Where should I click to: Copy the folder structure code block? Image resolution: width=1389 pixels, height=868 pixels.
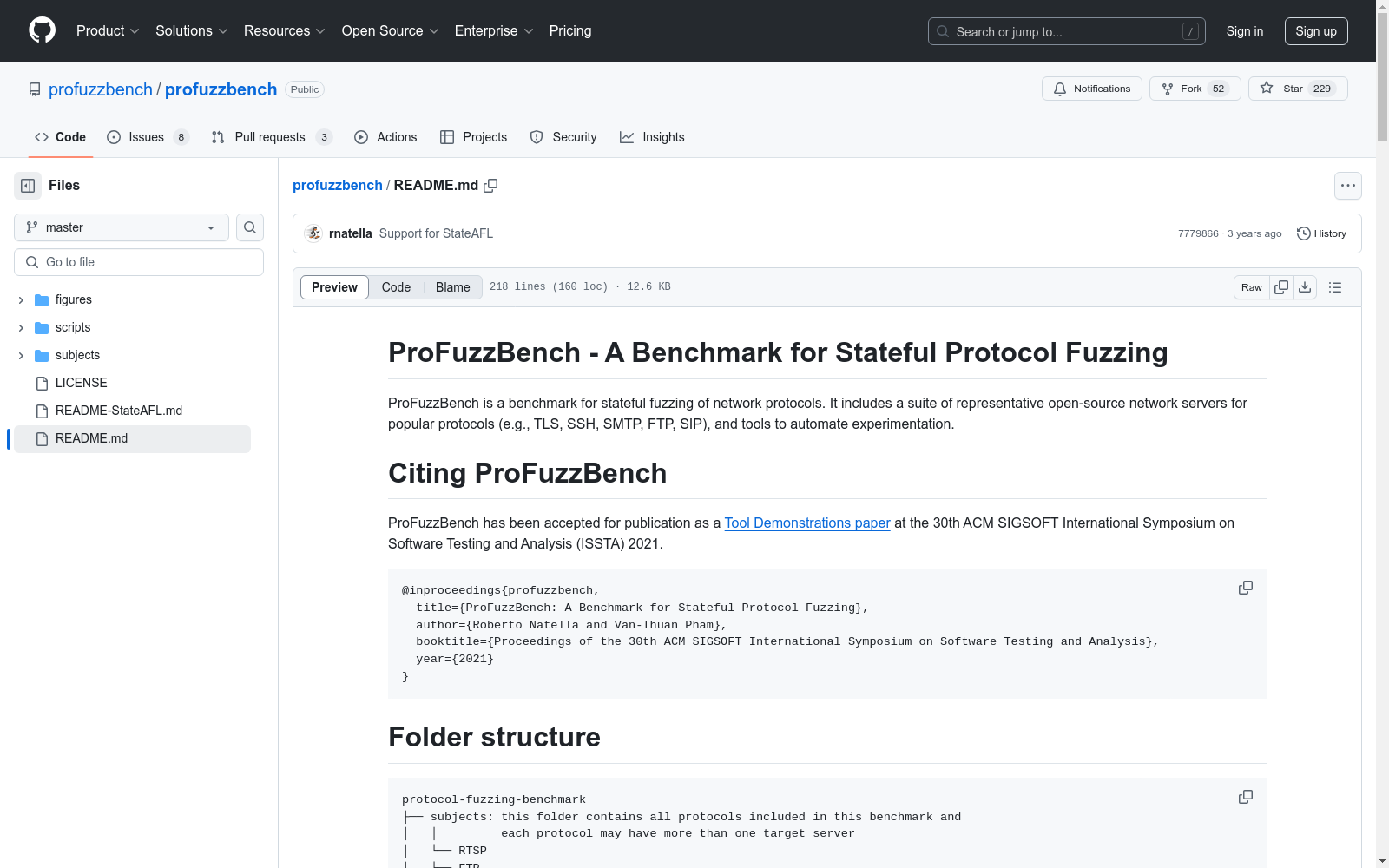click(x=1245, y=796)
